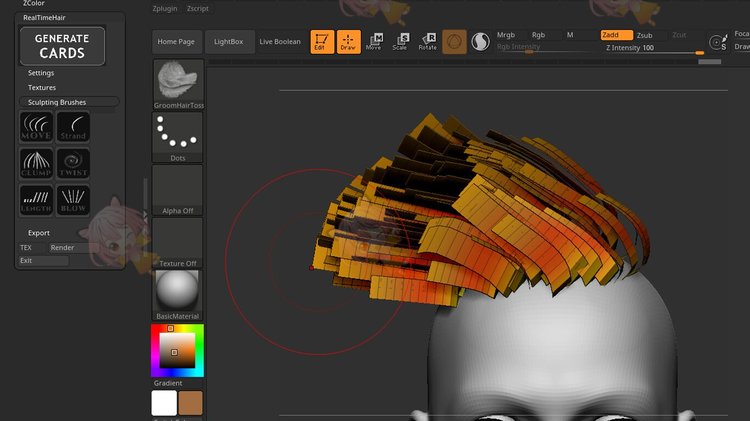This screenshot has width=750, height=421.
Task: Toggle Draw mode
Action: pos(348,42)
